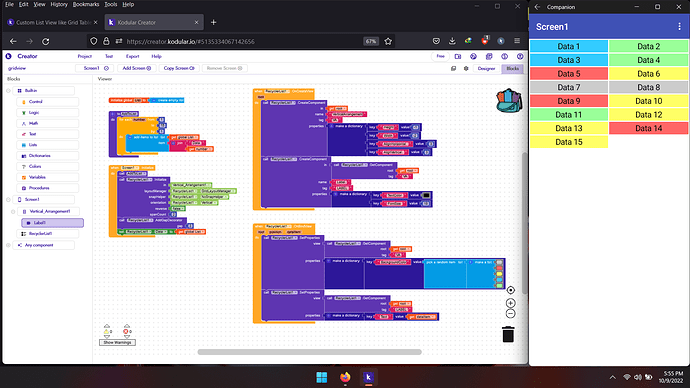Viewport: 690px width, 388px height.
Task: Click the Kodular icon in Windows taskbar
Action: point(368,377)
